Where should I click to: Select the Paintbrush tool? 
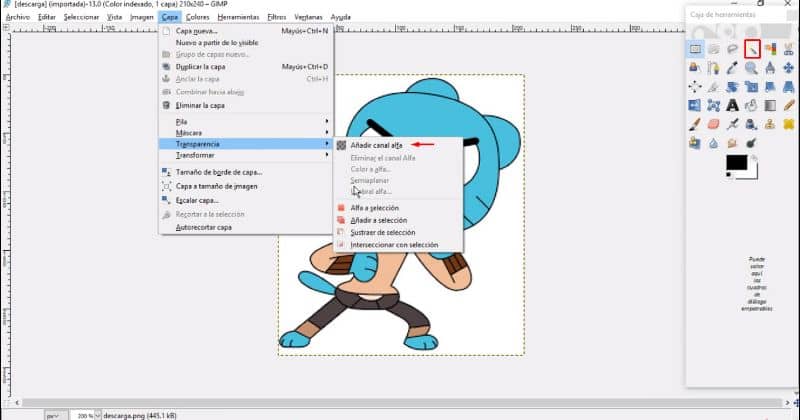(x=695, y=124)
